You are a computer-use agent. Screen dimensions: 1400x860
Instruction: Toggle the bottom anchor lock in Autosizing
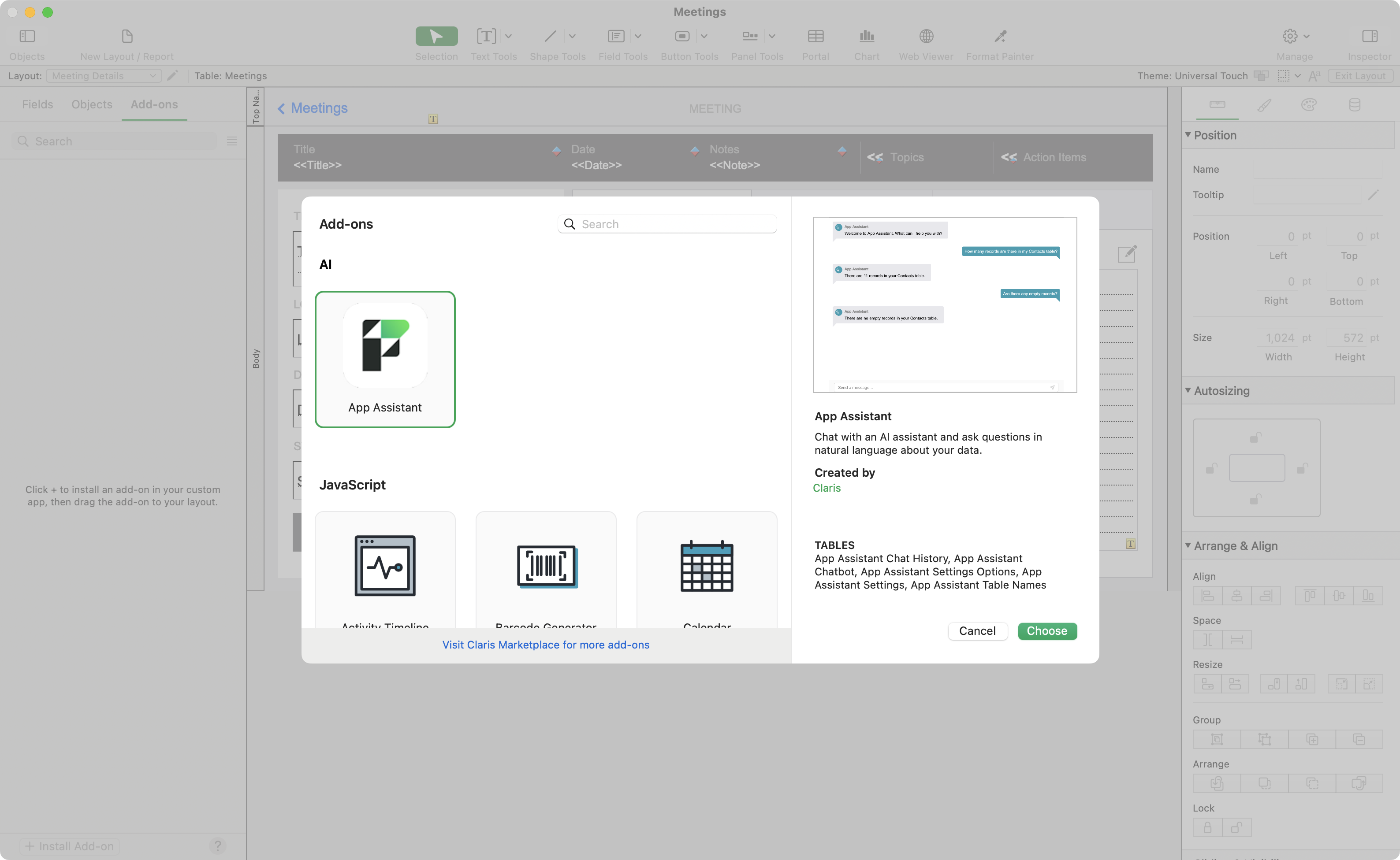(1255, 499)
